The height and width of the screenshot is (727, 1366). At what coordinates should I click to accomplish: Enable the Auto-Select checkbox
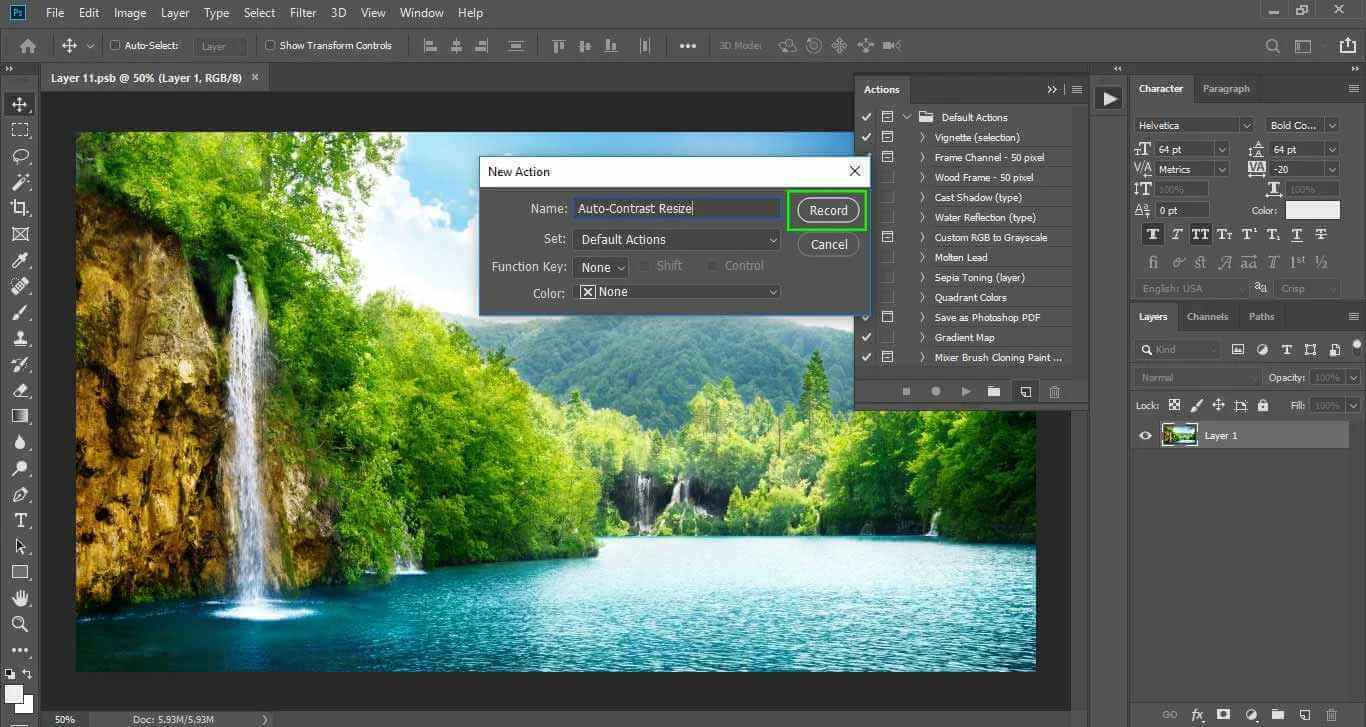115,45
